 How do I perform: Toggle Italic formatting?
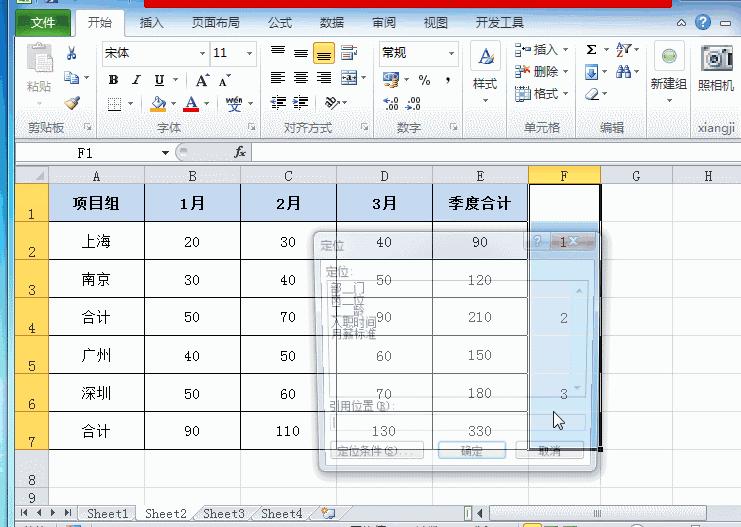tap(136, 80)
